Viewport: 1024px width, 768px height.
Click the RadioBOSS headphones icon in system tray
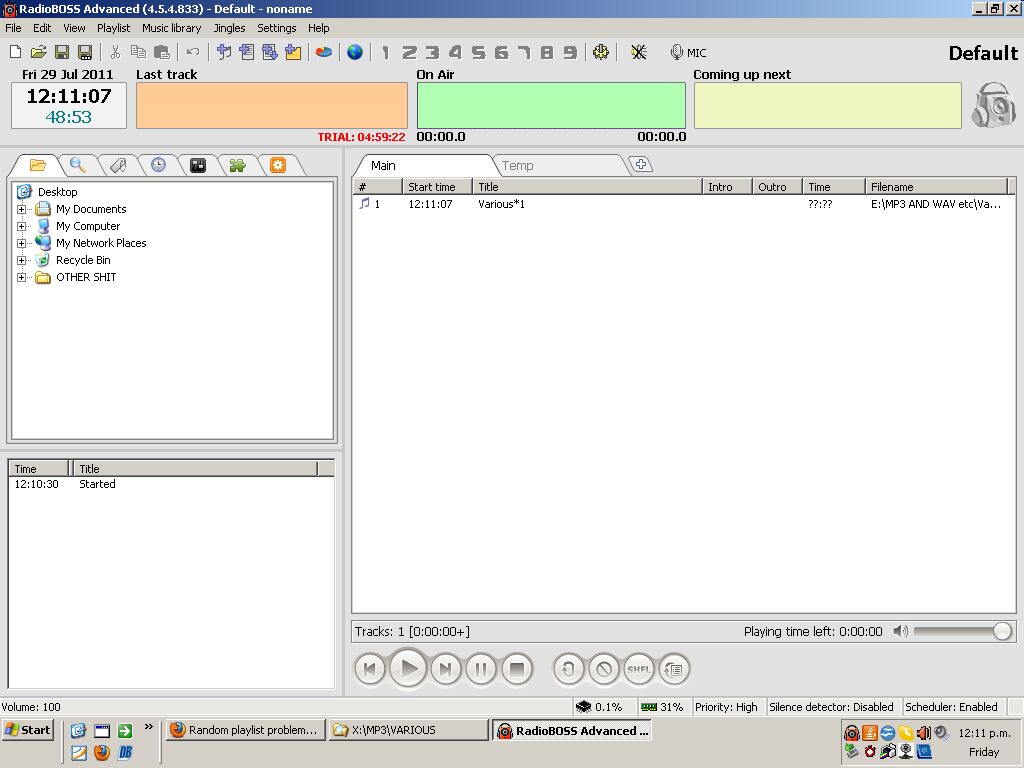[852, 733]
